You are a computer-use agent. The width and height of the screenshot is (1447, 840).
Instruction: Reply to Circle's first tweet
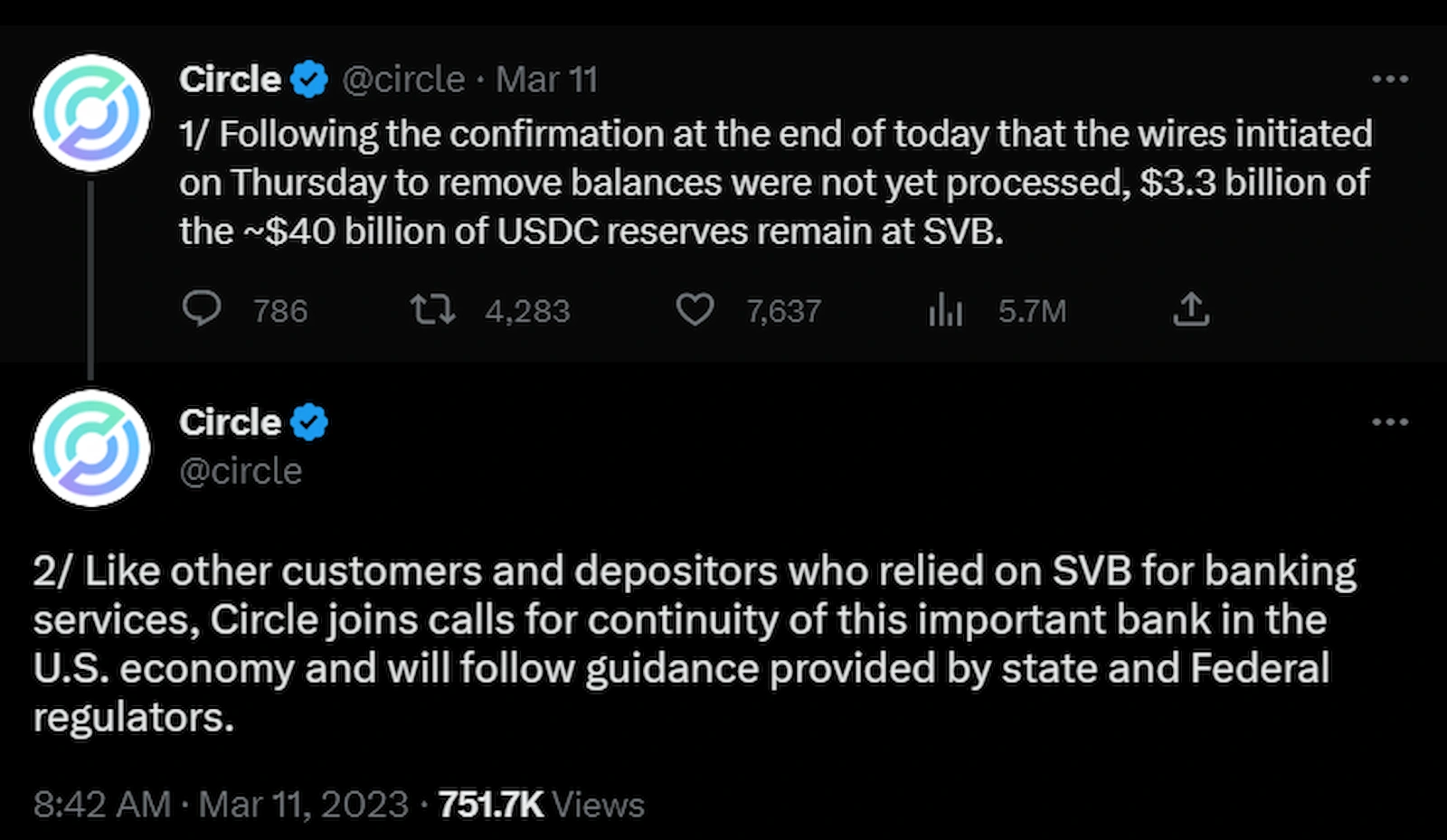point(203,310)
